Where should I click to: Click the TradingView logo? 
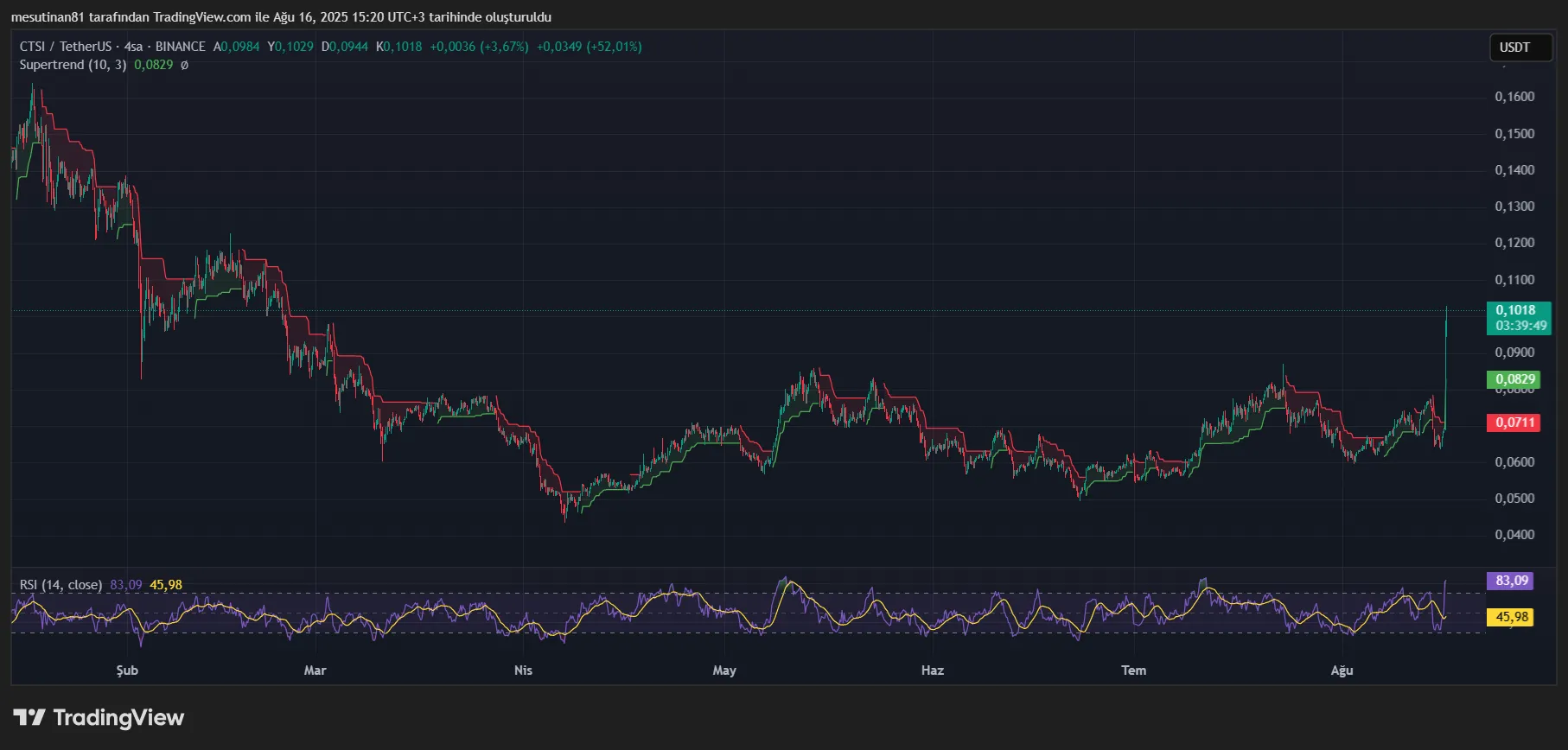(x=99, y=718)
